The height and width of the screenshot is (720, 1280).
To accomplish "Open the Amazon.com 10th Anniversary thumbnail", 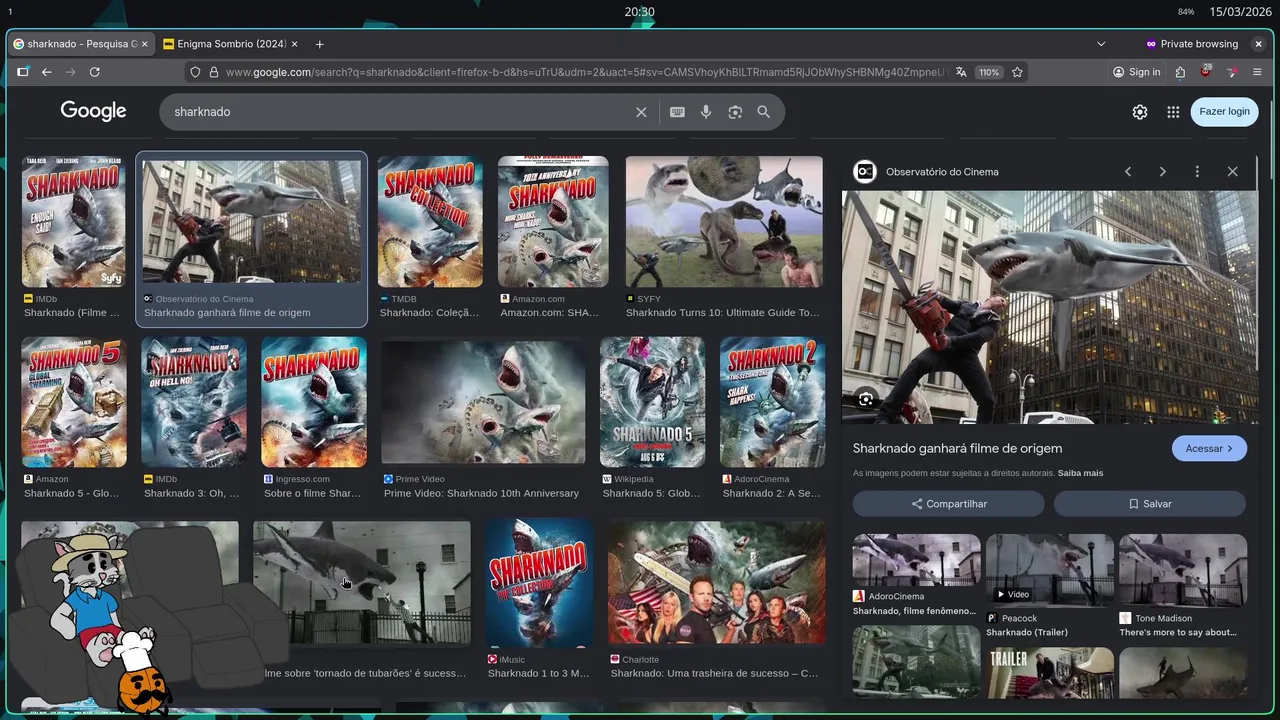I will (x=553, y=222).
